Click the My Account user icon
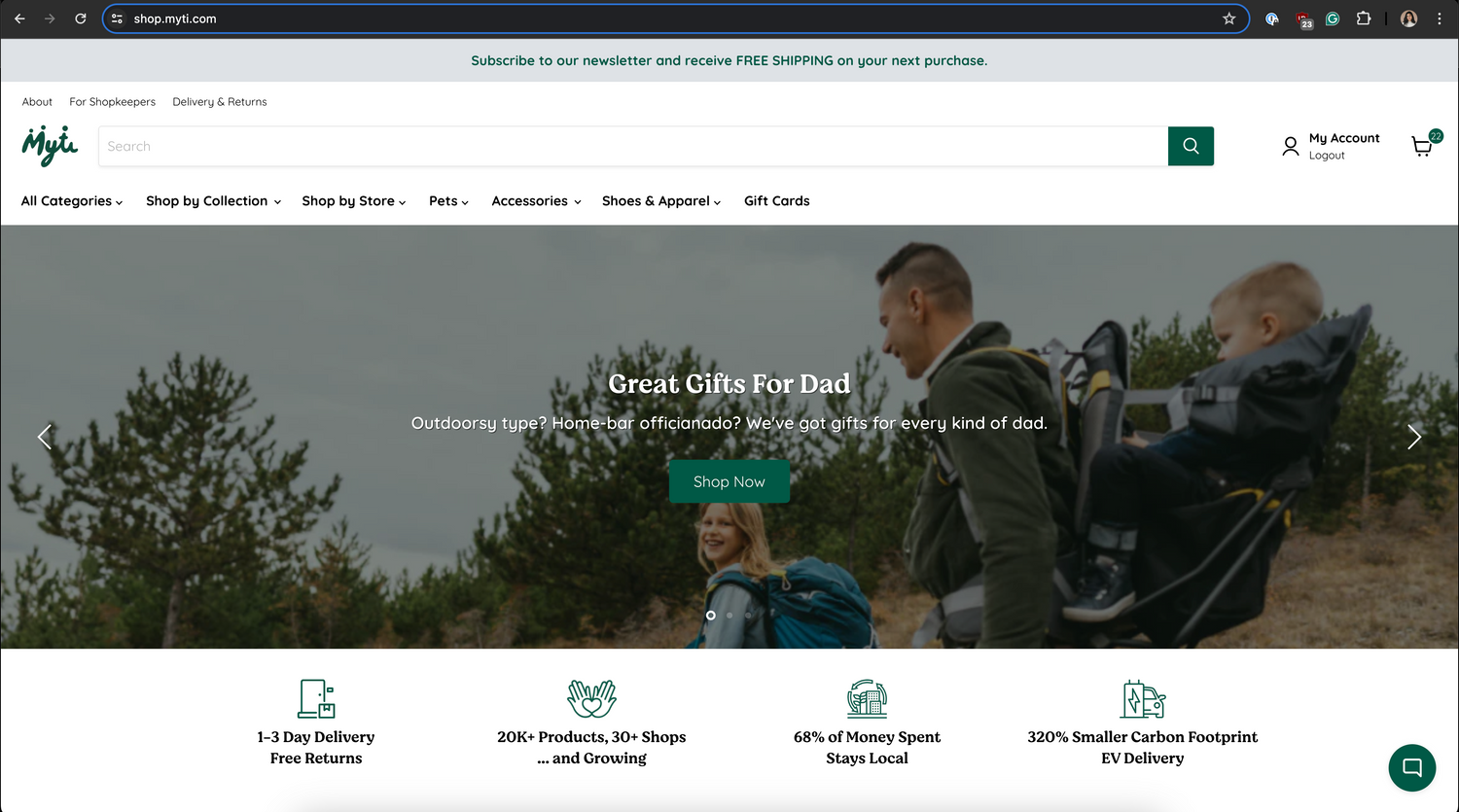1459x812 pixels. click(x=1291, y=146)
